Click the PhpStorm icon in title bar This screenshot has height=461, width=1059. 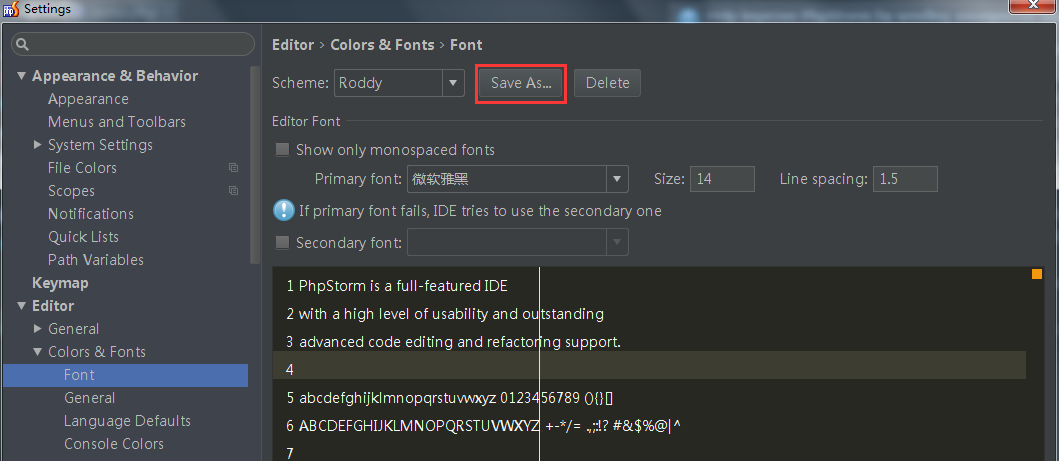click(x=11, y=9)
